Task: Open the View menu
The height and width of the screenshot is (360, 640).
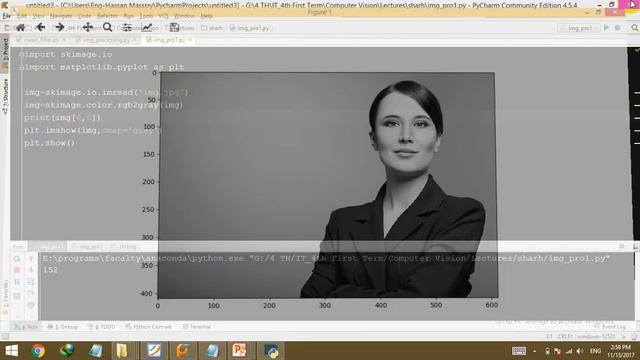Action: click(x=38, y=16)
